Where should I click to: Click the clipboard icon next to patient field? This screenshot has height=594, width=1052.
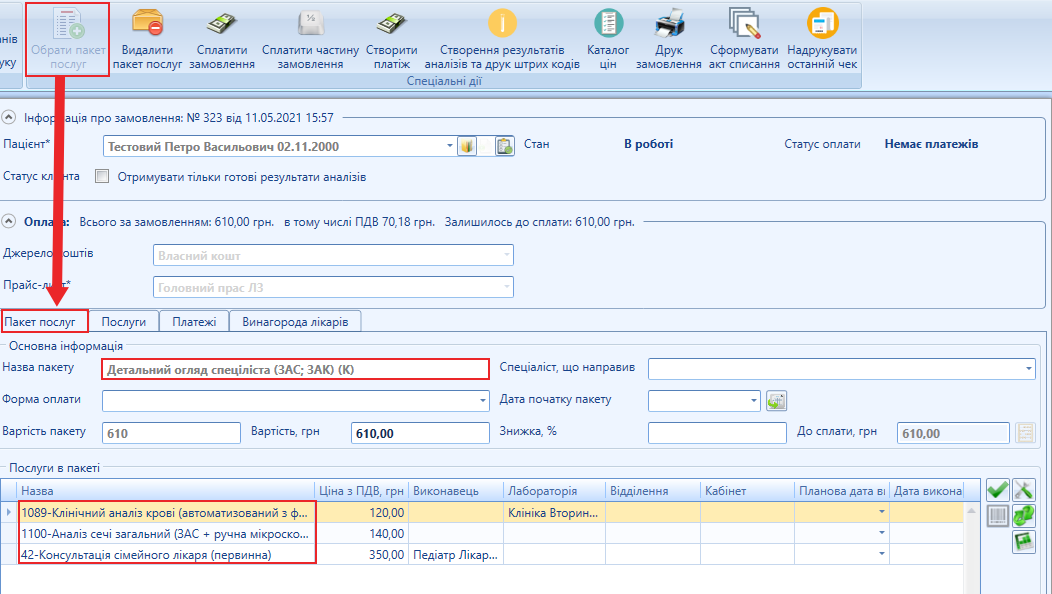(x=505, y=146)
